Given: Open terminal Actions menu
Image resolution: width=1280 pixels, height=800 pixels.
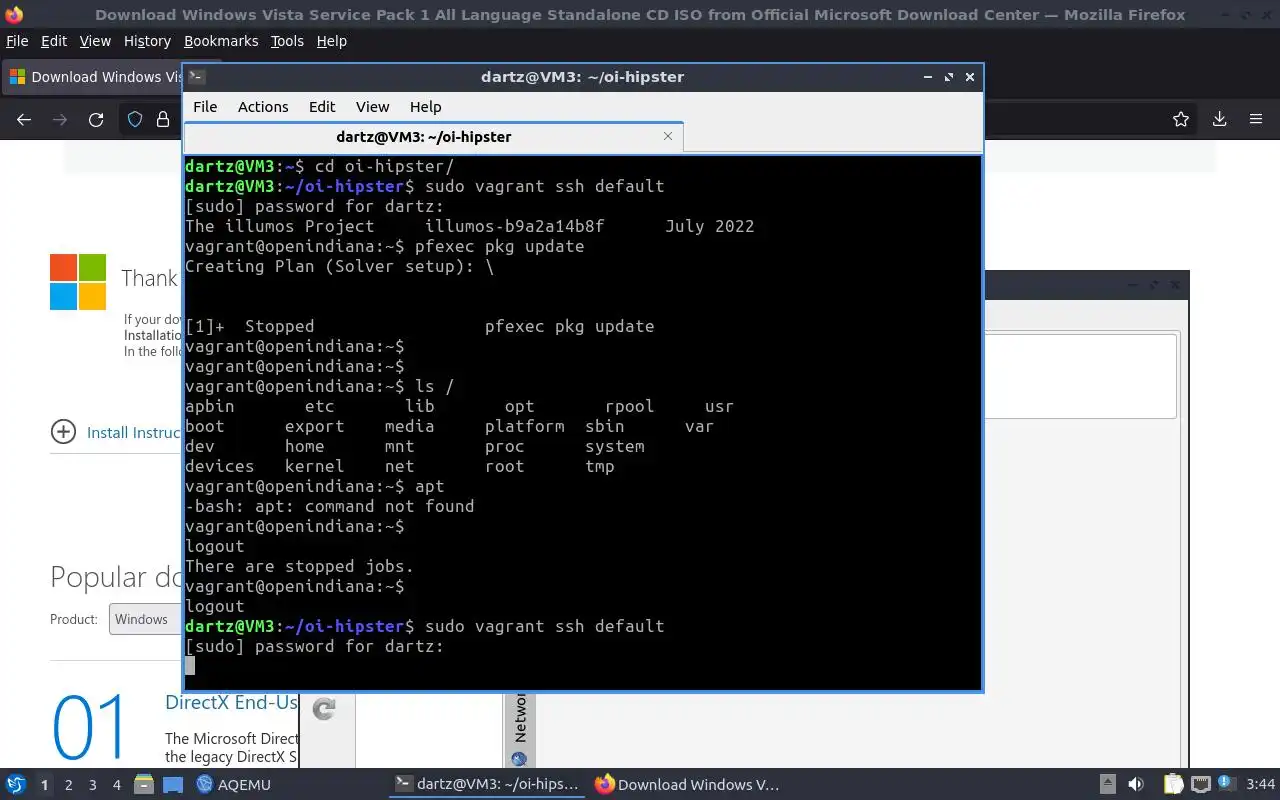Looking at the screenshot, I should pyautogui.click(x=263, y=106).
